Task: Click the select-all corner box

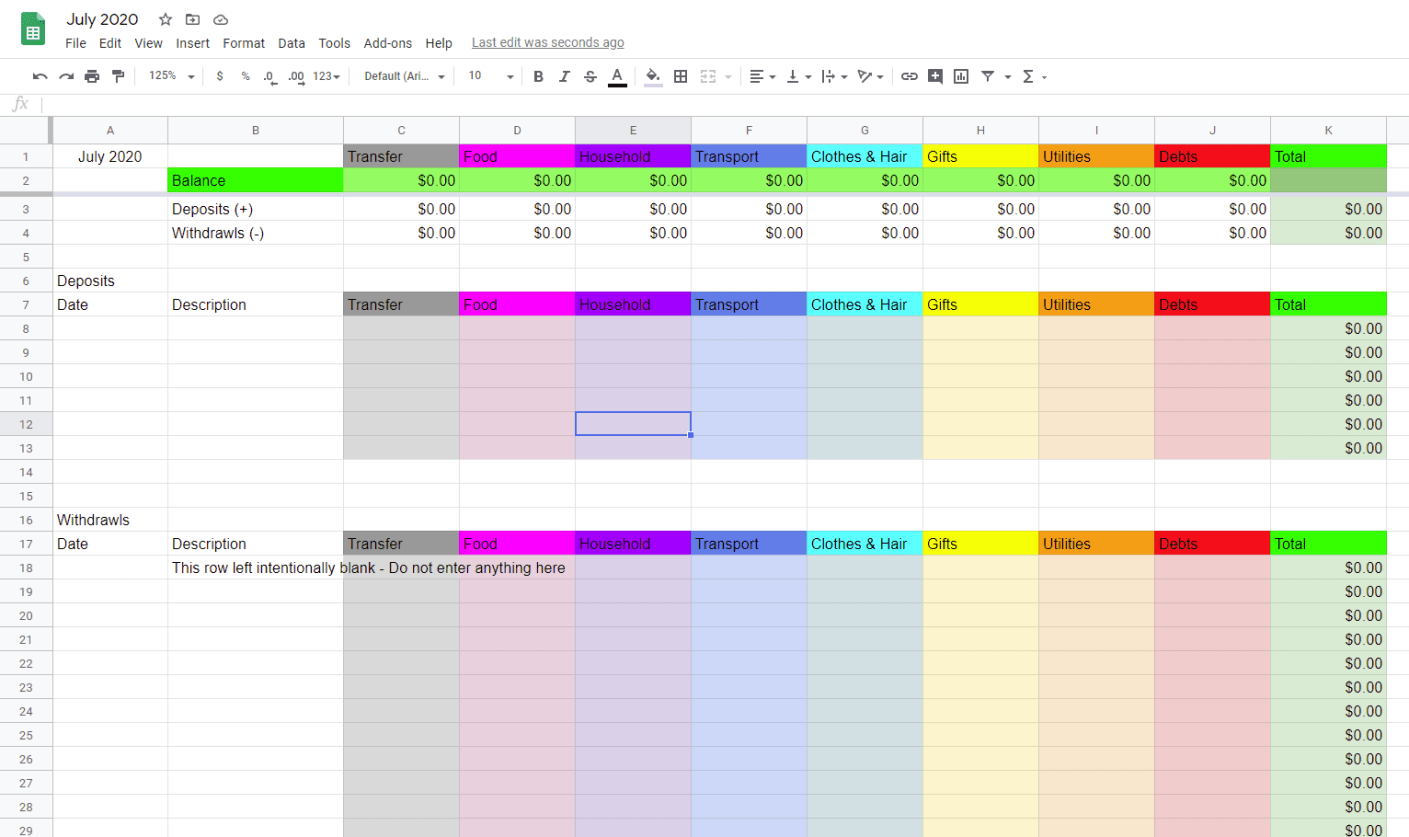Action: tap(26, 130)
